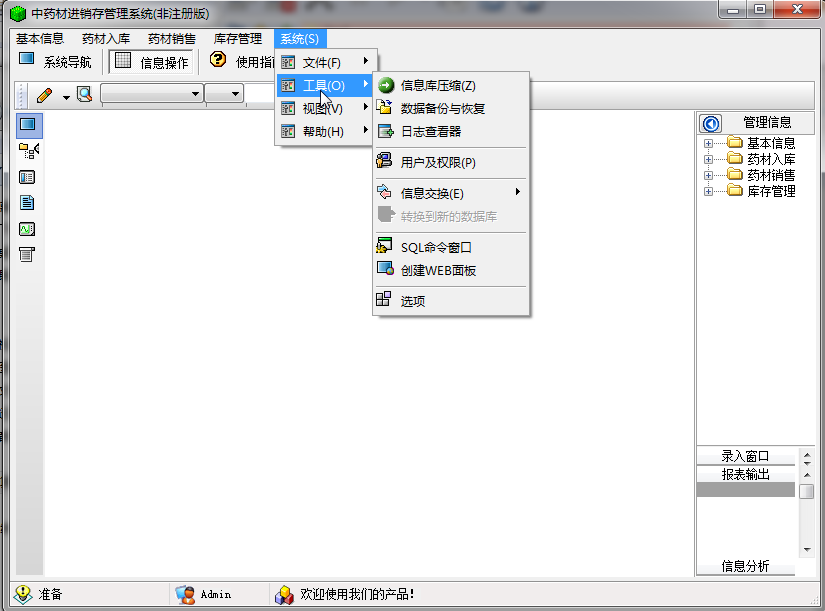Click the 信息交换 exchange arrows icon
This screenshot has width=825, height=611.
coord(385,192)
